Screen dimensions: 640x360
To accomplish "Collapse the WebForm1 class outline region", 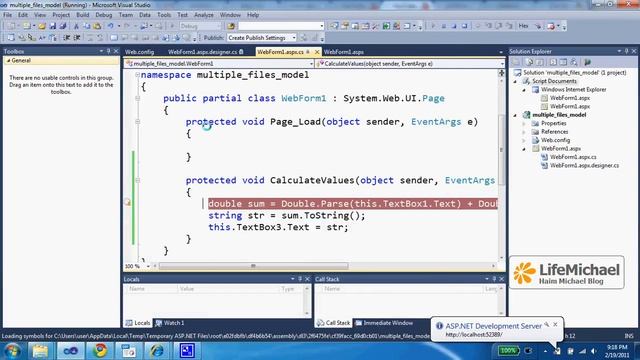I will [x=138, y=98].
